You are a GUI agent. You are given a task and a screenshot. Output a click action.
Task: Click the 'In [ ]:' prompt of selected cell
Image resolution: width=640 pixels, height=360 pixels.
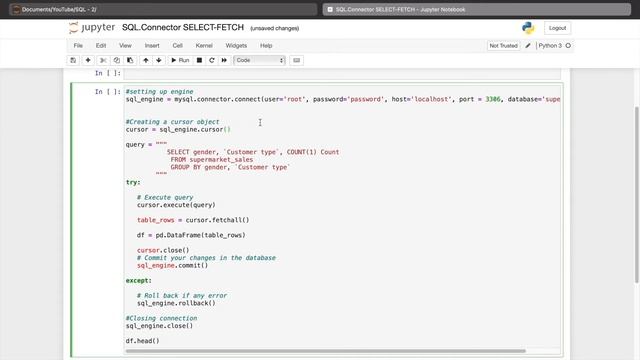click(108, 91)
